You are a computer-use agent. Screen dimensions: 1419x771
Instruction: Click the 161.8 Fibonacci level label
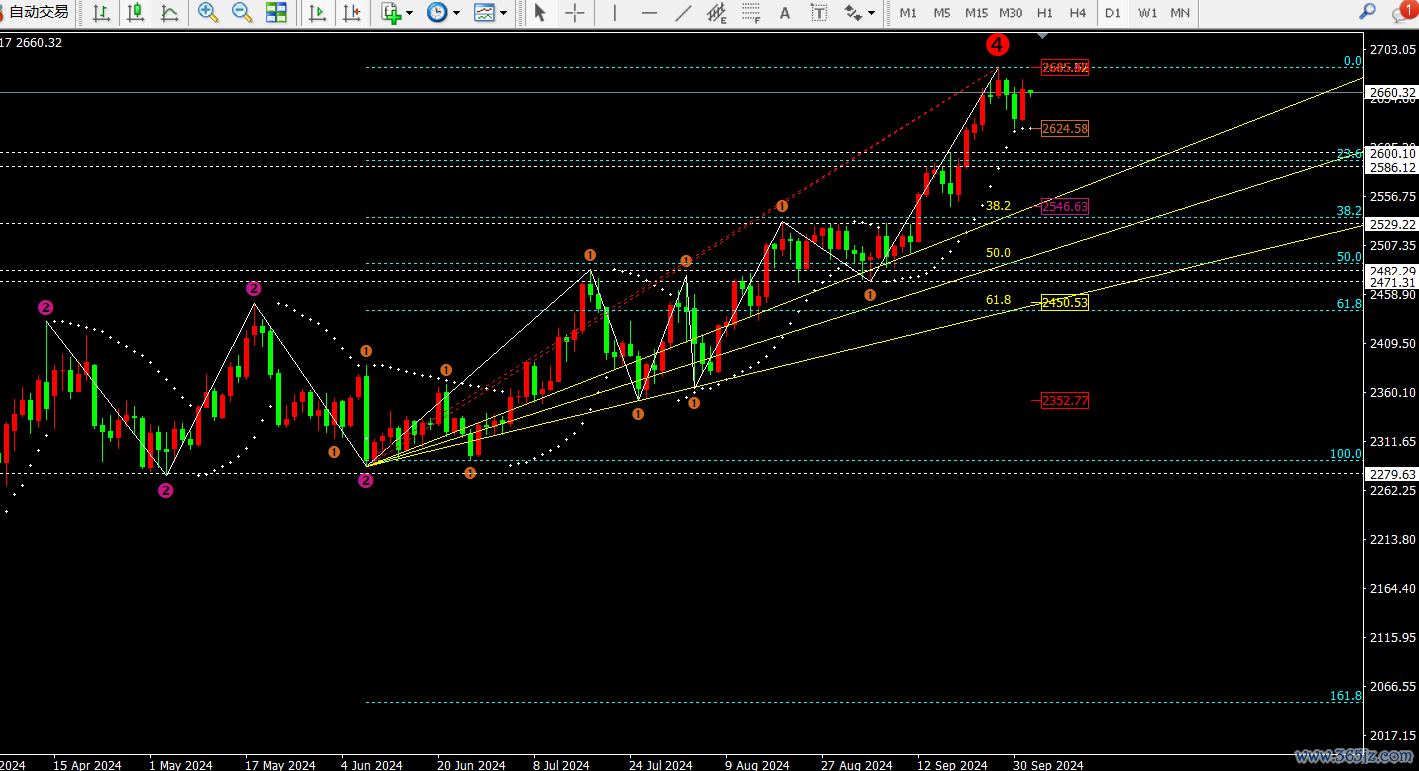pos(1346,695)
